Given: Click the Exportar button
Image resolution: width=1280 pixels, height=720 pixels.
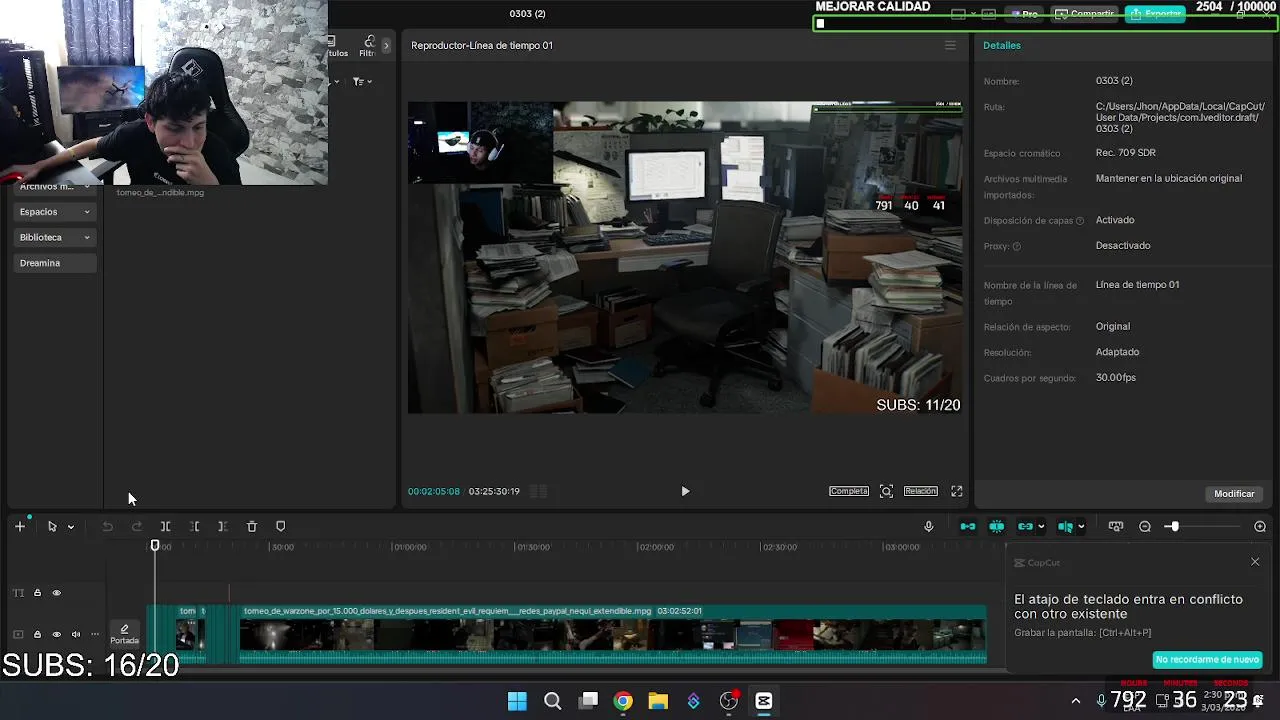Looking at the screenshot, I should click(x=1155, y=14).
